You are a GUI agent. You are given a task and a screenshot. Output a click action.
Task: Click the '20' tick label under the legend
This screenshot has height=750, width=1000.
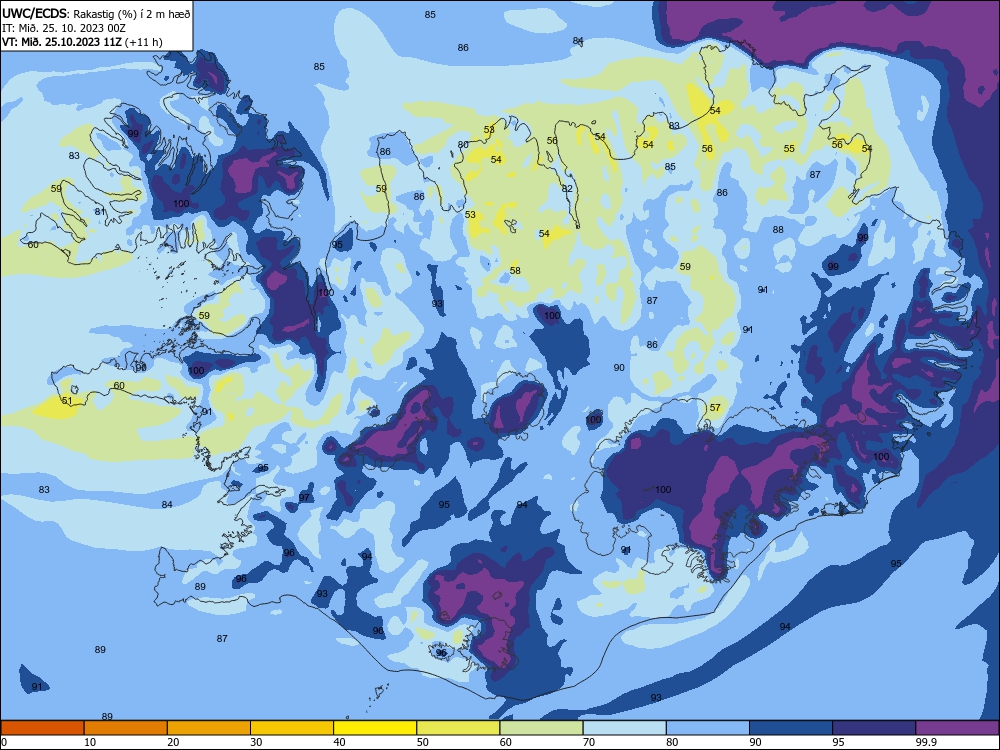(173, 742)
